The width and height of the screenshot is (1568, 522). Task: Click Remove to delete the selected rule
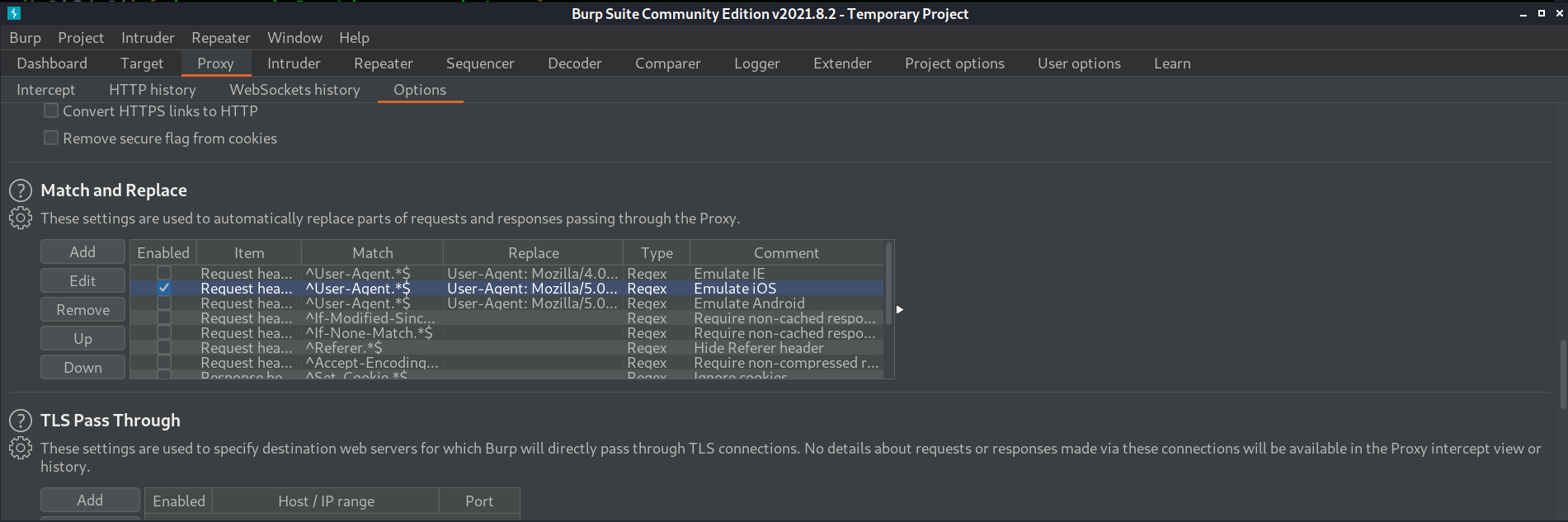coord(82,309)
